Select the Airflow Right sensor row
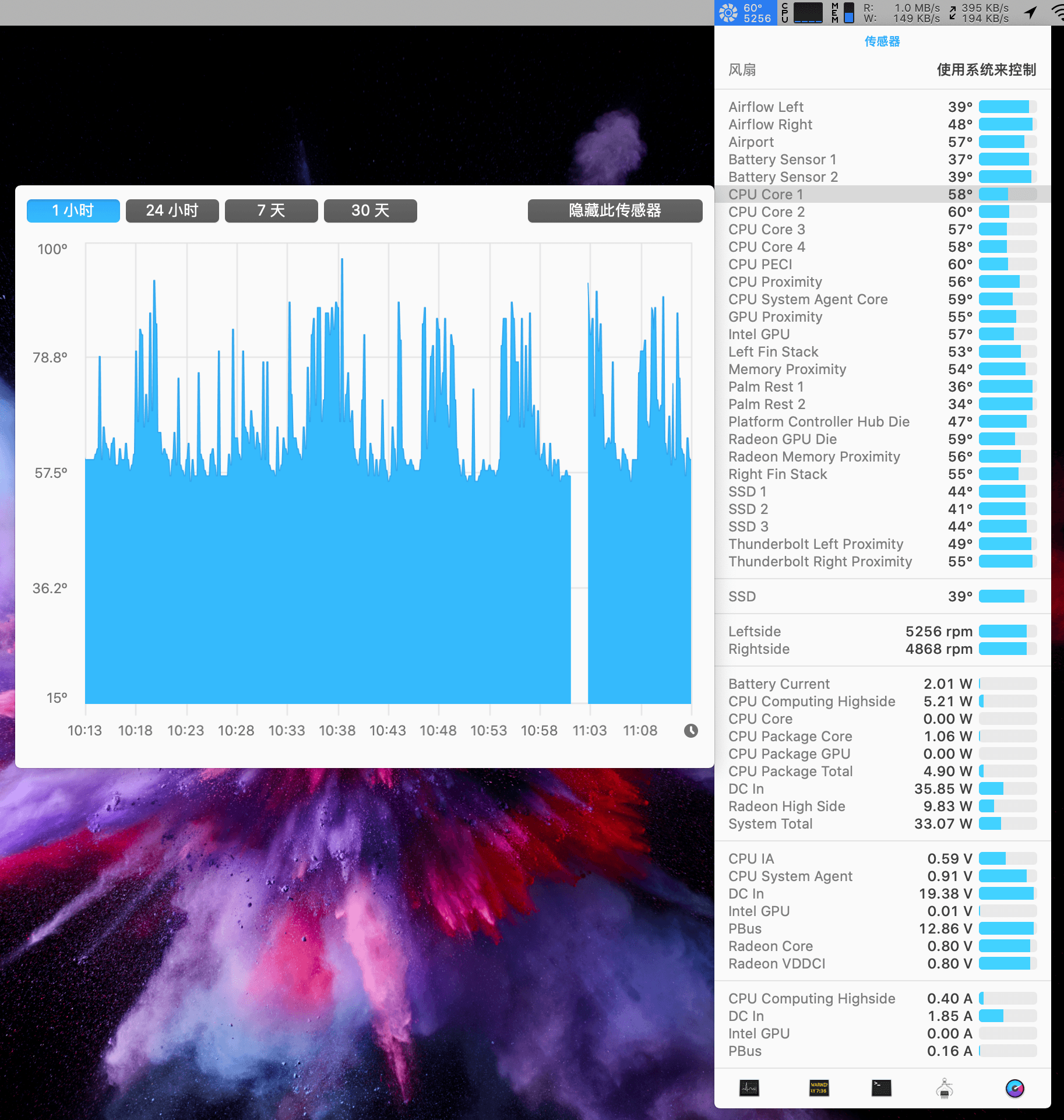This screenshot has width=1064, height=1120. [x=883, y=124]
